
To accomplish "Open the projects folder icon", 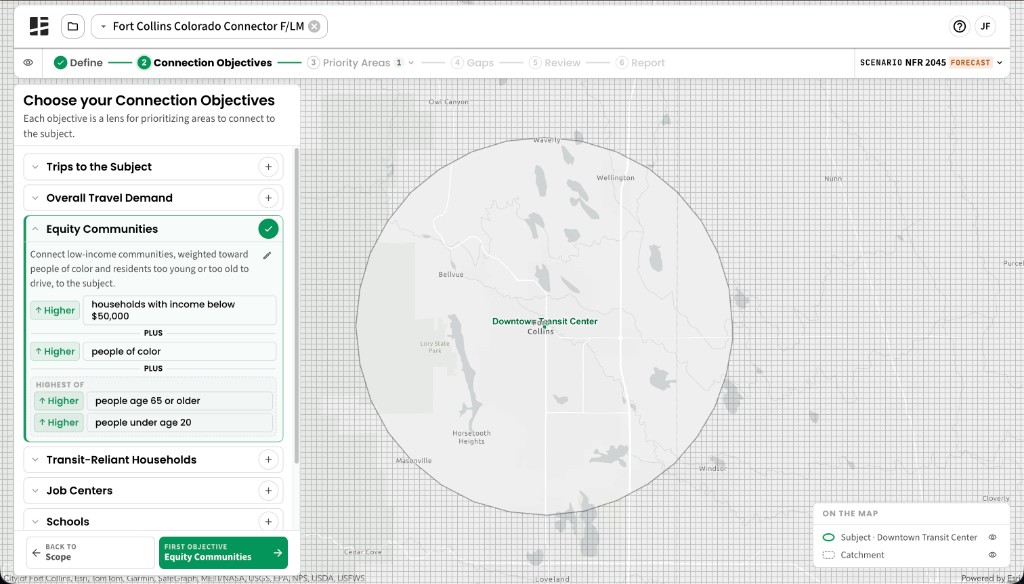I will click(72, 26).
